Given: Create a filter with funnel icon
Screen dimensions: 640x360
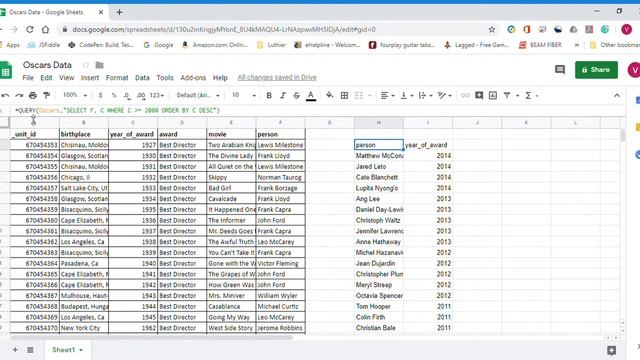Looking at the screenshot, I should tap(507, 96).
